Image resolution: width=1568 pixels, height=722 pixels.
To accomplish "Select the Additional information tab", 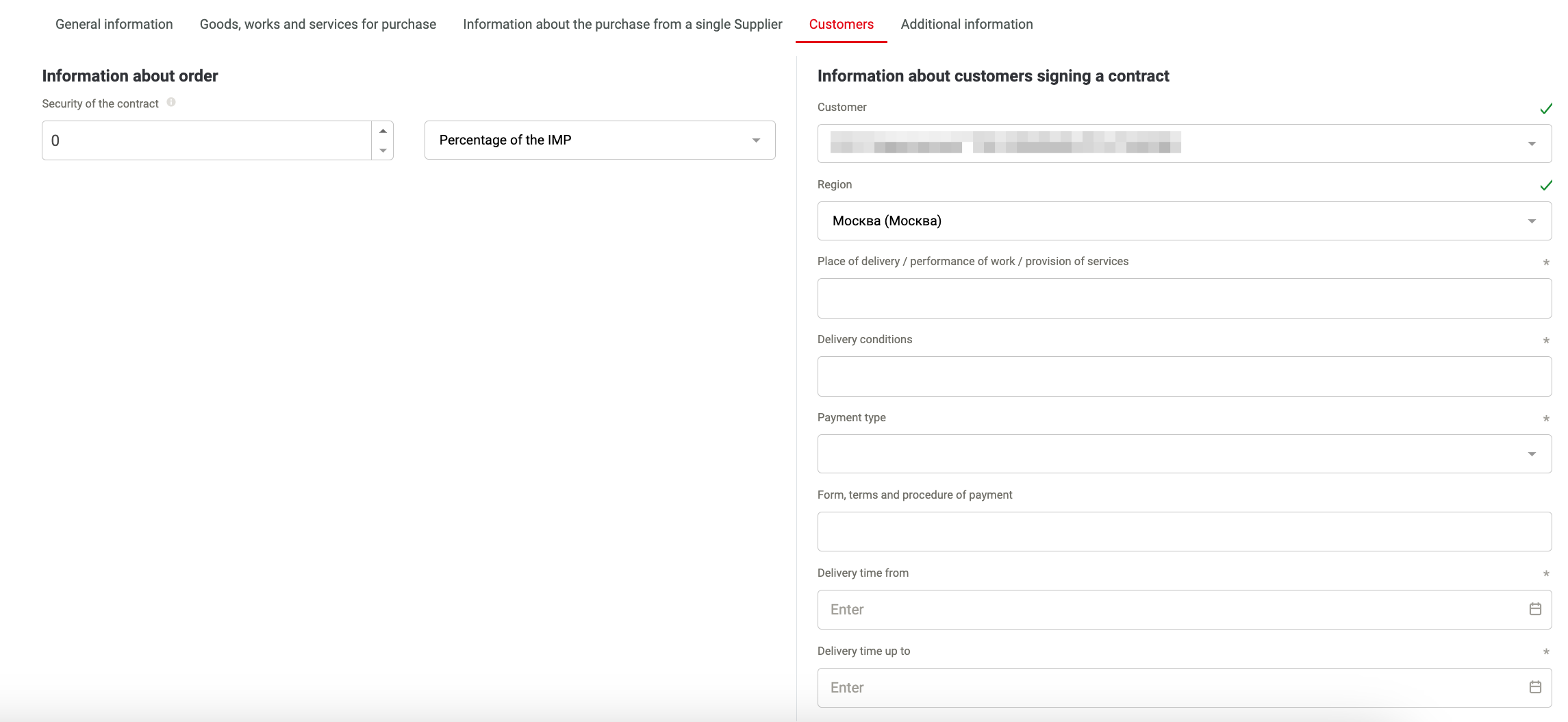I will tap(967, 24).
